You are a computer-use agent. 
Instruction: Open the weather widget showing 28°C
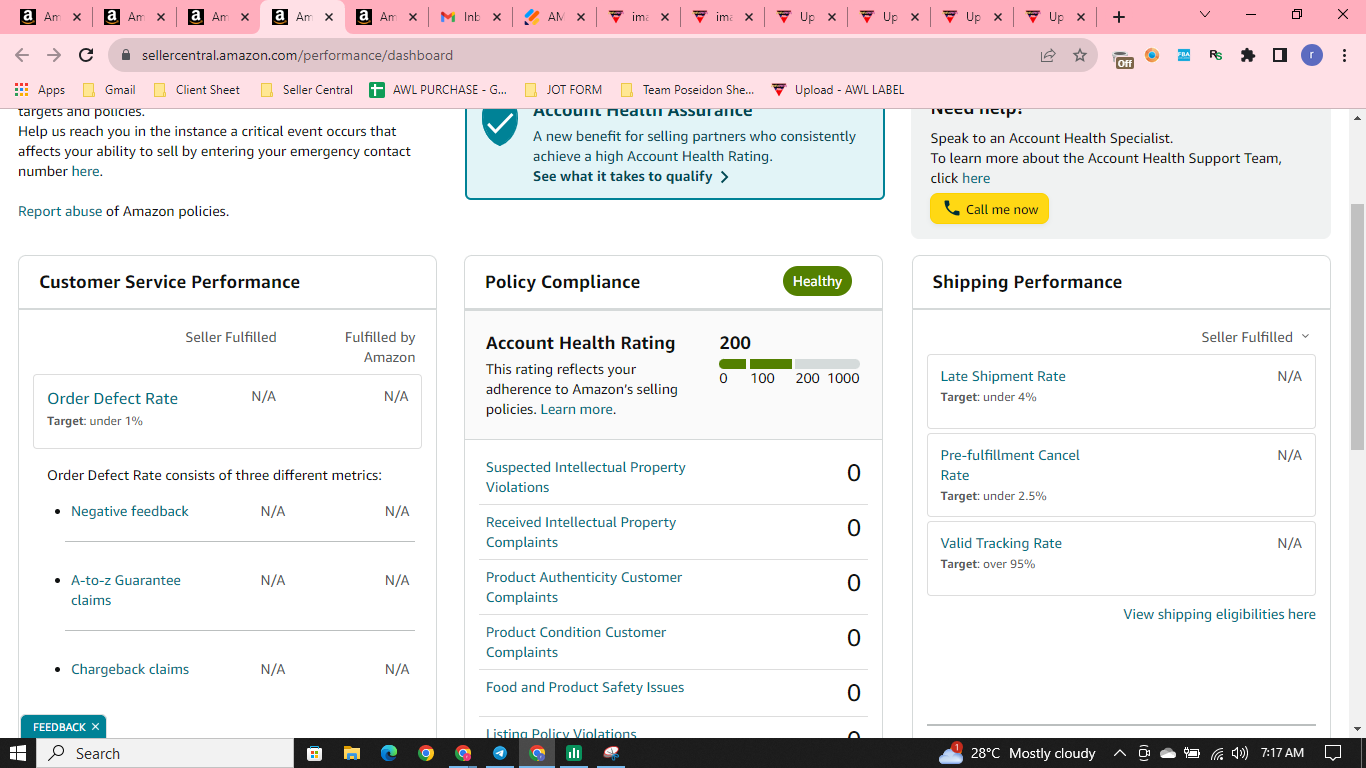(1017, 753)
